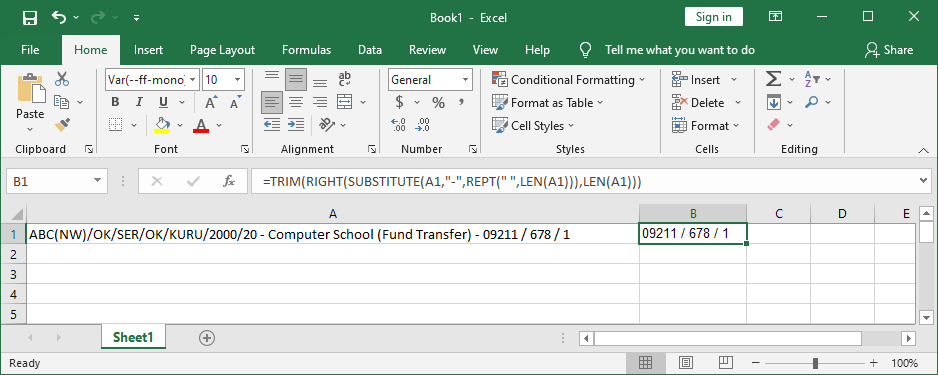Image resolution: width=938 pixels, height=375 pixels.
Task: Adjust the zoom slider handle
Action: click(815, 363)
